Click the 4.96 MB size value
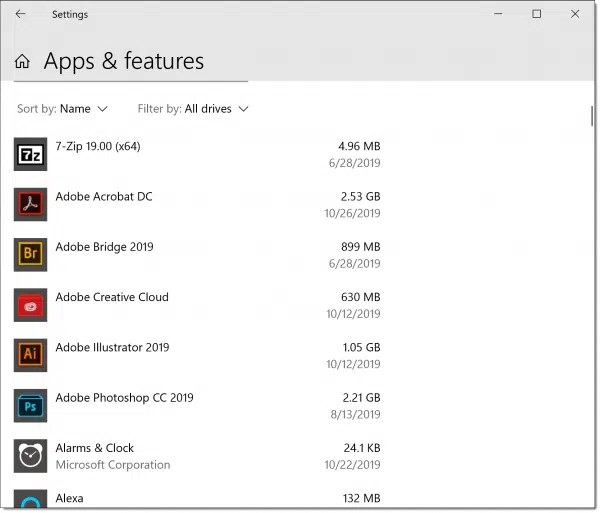 click(x=359, y=146)
